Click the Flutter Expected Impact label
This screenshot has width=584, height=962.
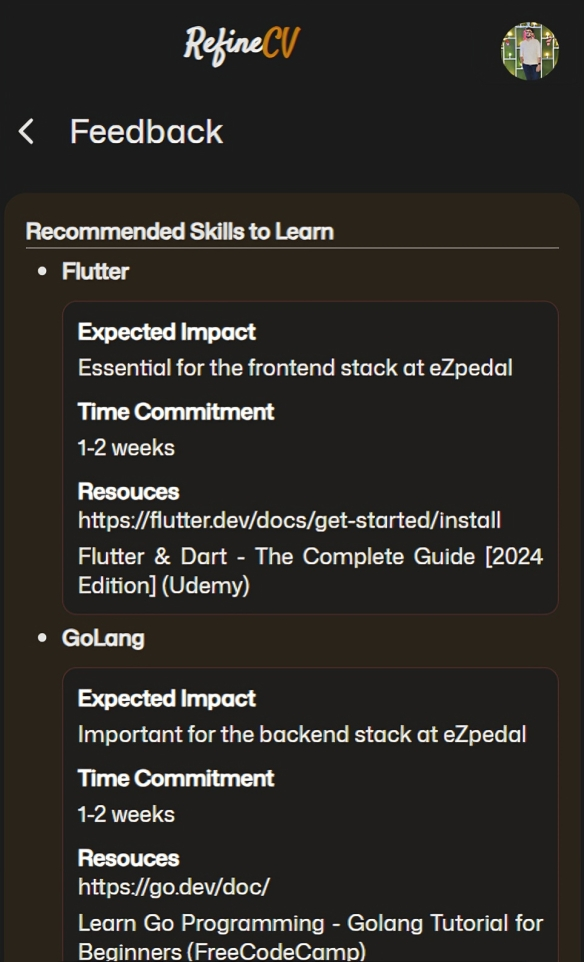click(167, 332)
